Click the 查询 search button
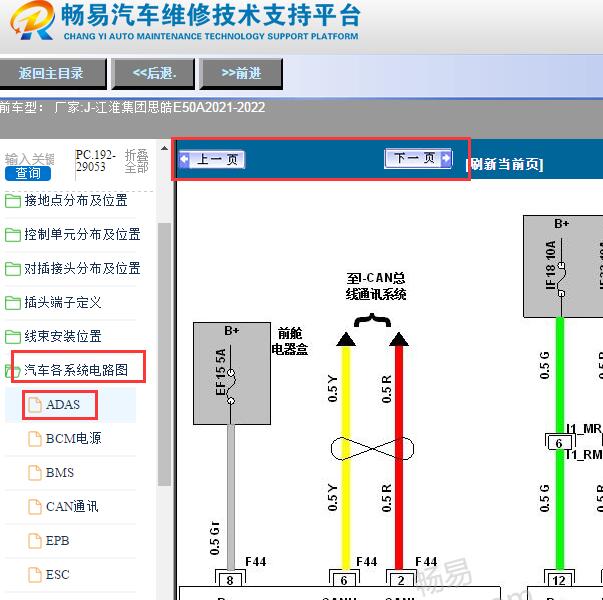This screenshot has width=603, height=600. (x=28, y=173)
